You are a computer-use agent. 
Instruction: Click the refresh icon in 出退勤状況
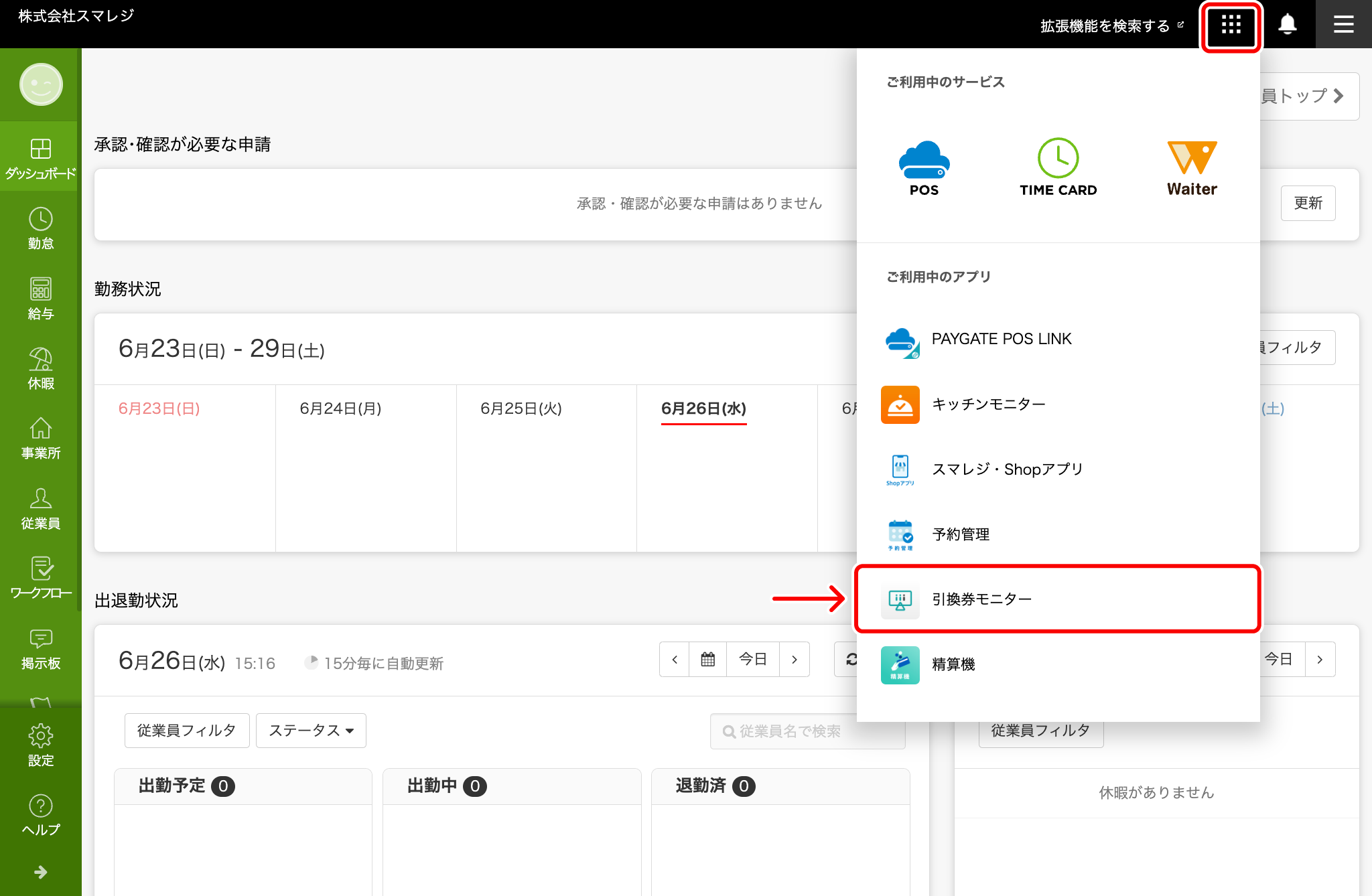(x=849, y=660)
